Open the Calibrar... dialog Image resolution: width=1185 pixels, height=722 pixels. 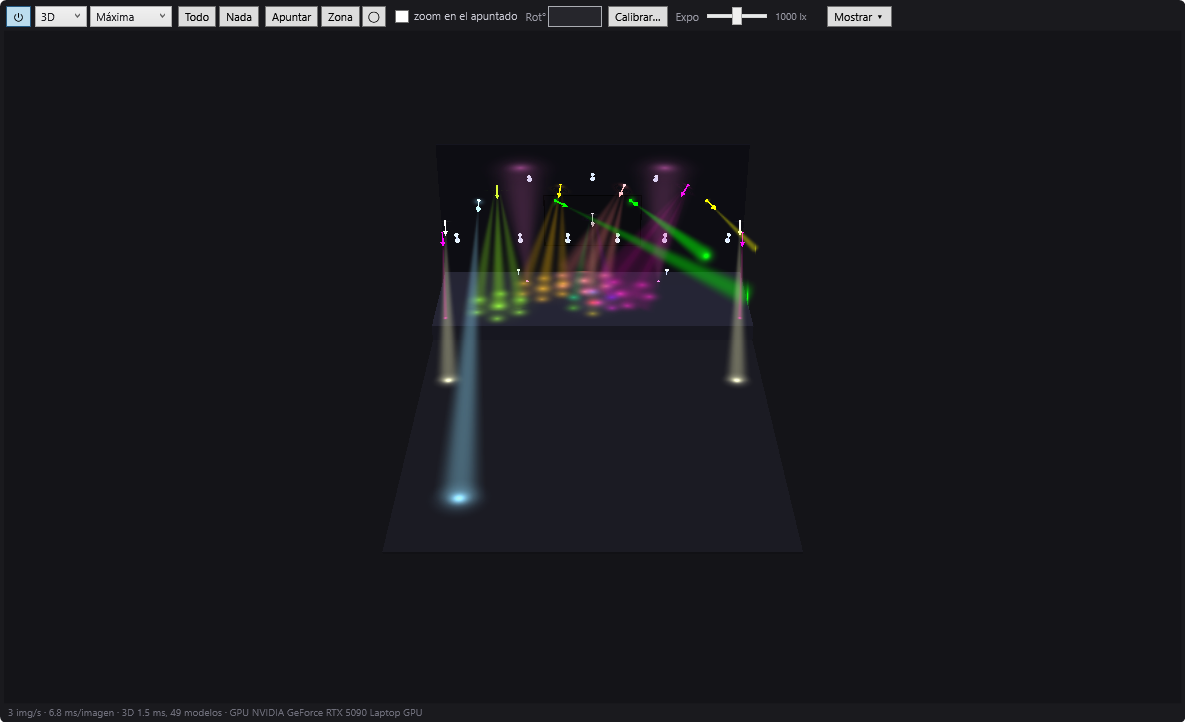point(637,17)
